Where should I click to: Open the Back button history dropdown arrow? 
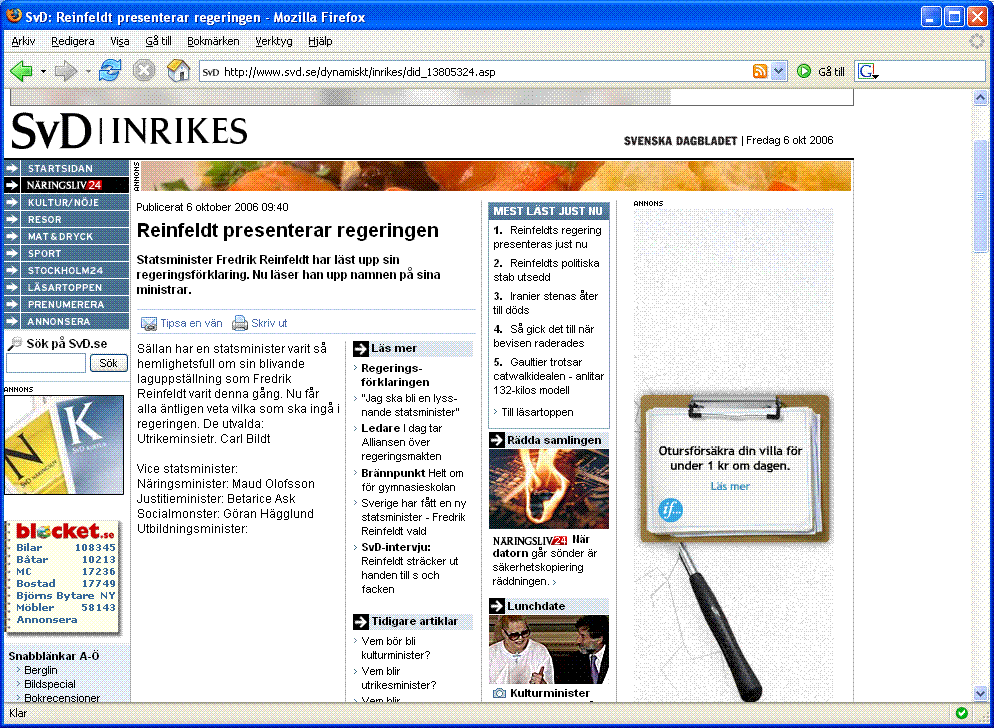(x=43, y=72)
